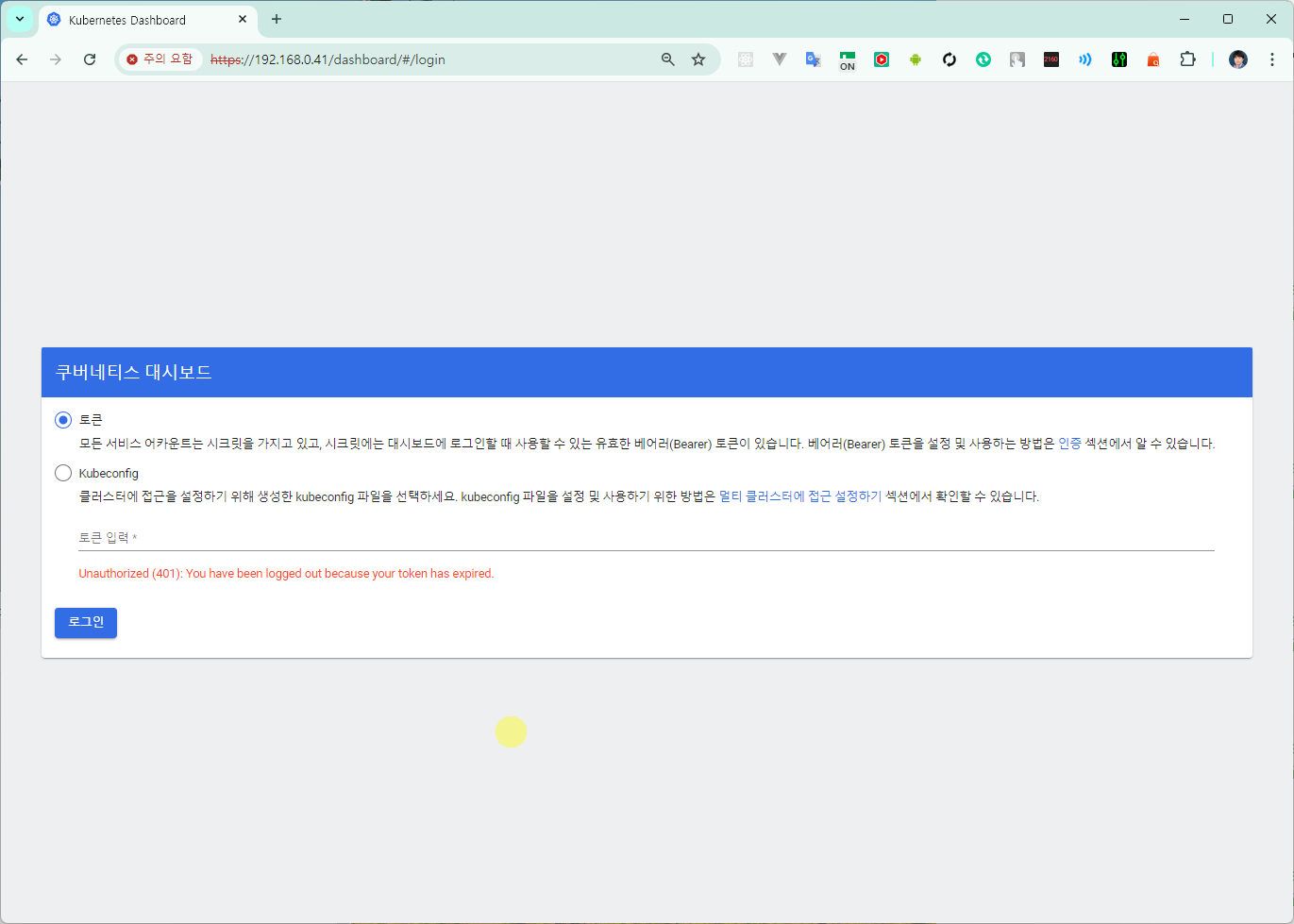Click the Unauthorized (401) error message

tap(286, 574)
